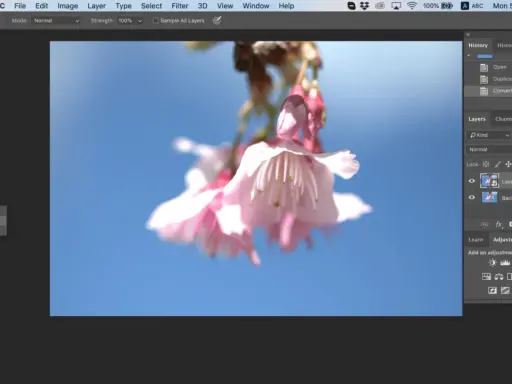Switch to the Learn tab
This screenshot has height=384, width=512.
476,240
